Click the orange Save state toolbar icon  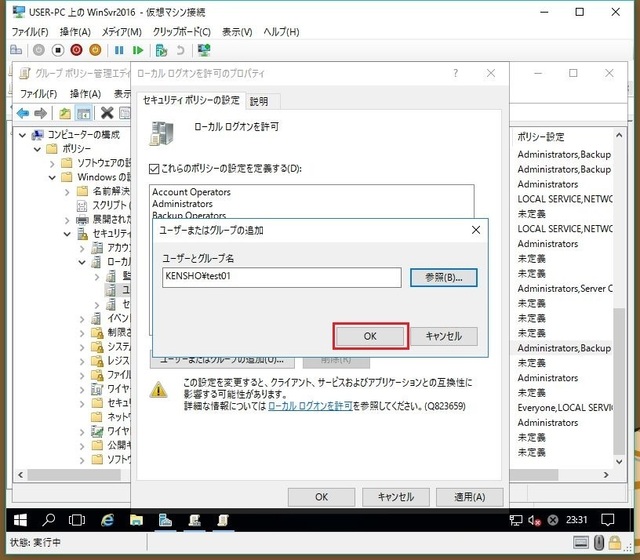(x=96, y=50)
